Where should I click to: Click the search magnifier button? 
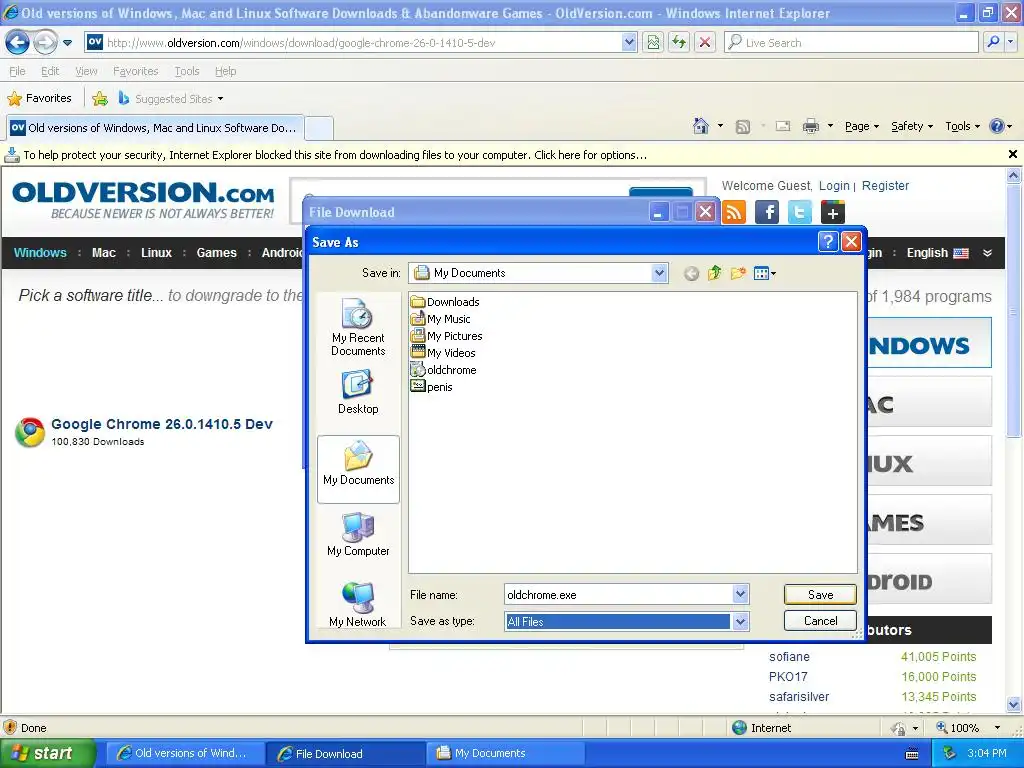[993, 42]
